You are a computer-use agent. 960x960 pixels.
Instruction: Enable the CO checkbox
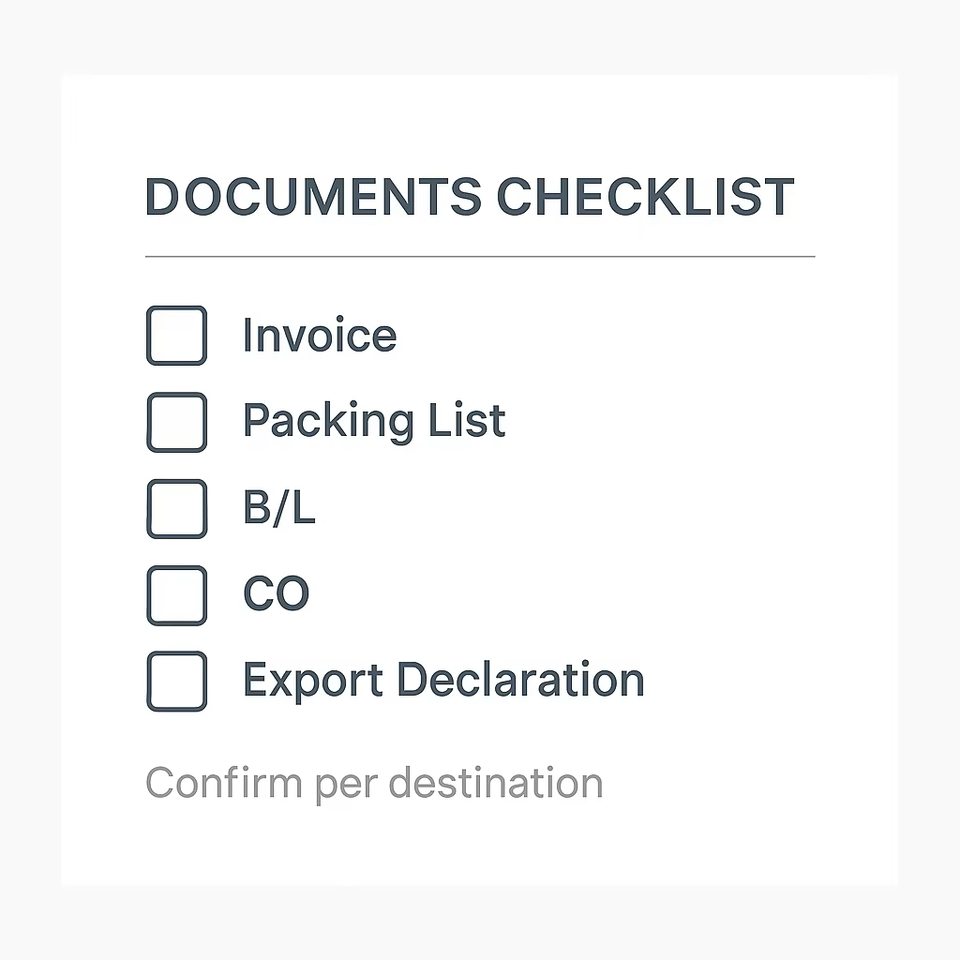[x=177, y=595]
